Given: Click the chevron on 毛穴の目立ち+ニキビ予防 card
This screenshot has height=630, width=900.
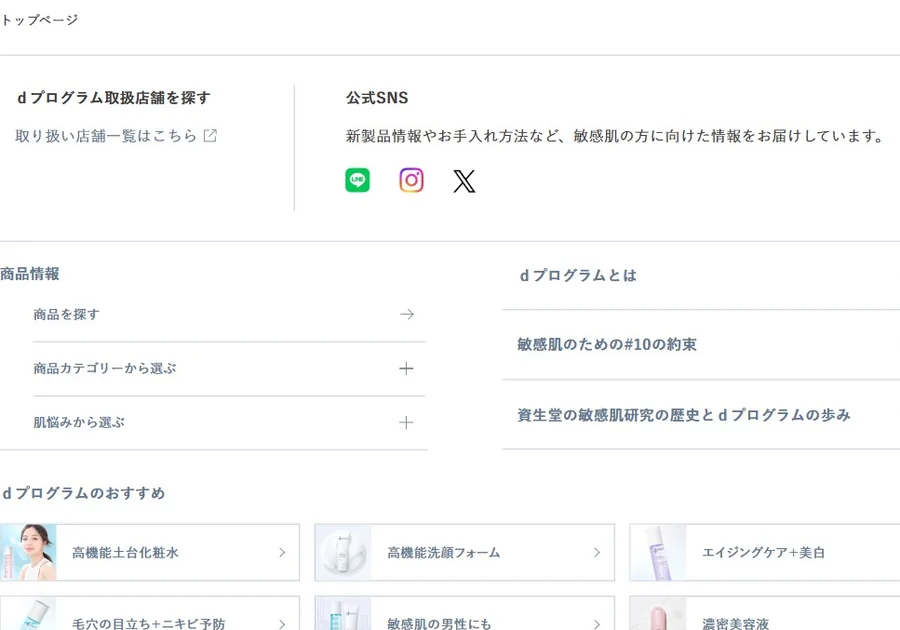Looking at the screenshot, I should pos(282,624).
